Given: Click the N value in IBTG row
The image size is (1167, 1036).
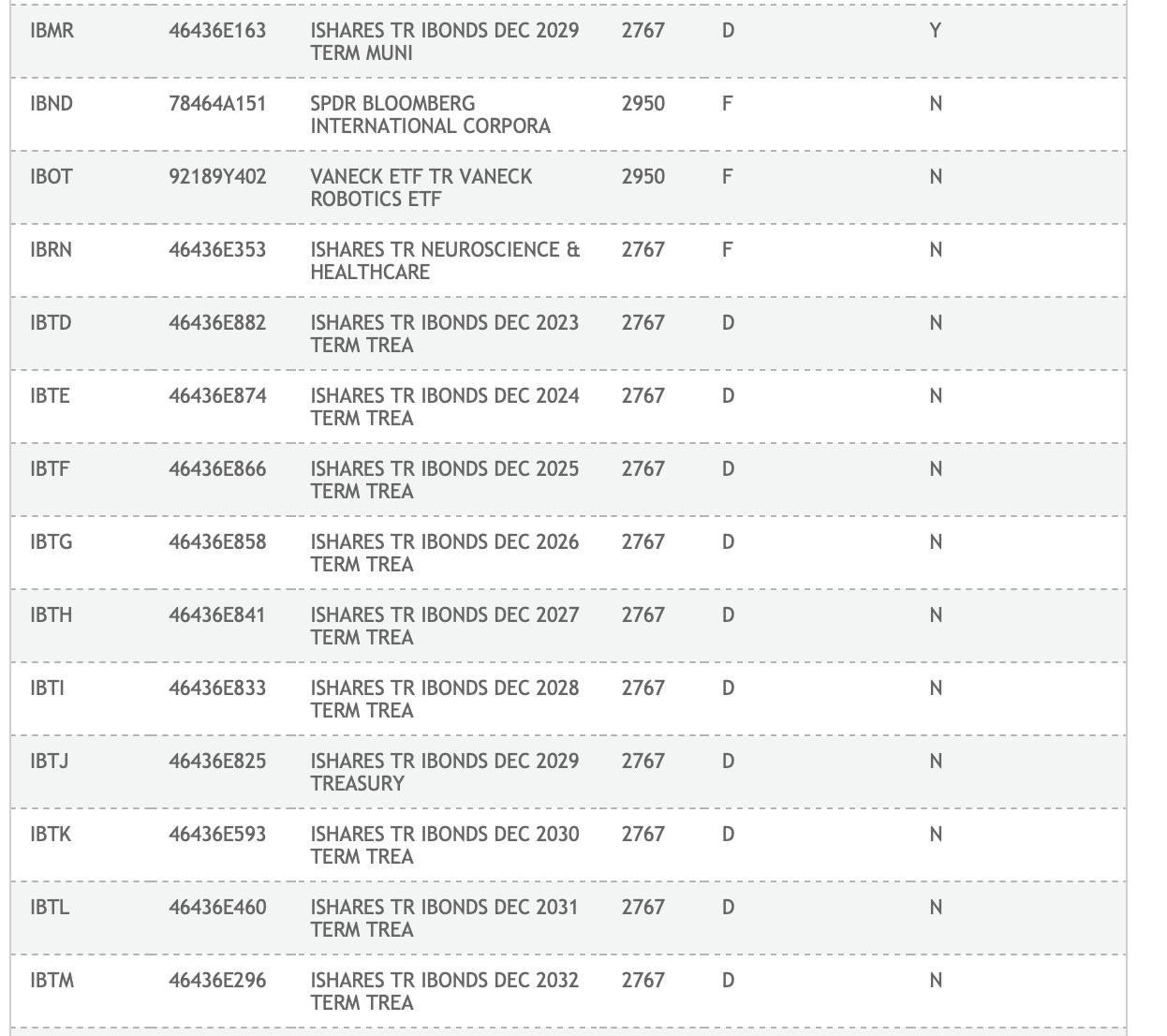Looking at the screenshot, I should click(x=935, y=541).
